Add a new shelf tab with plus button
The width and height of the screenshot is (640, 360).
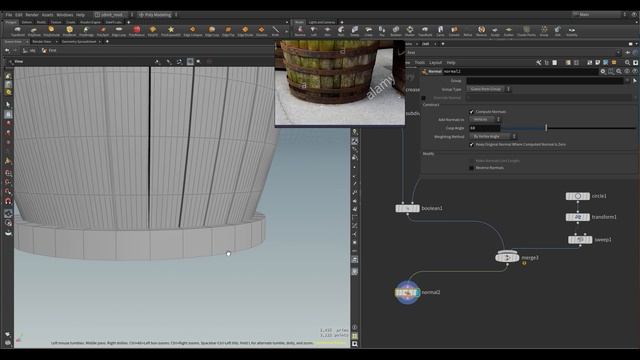point(129,22)
